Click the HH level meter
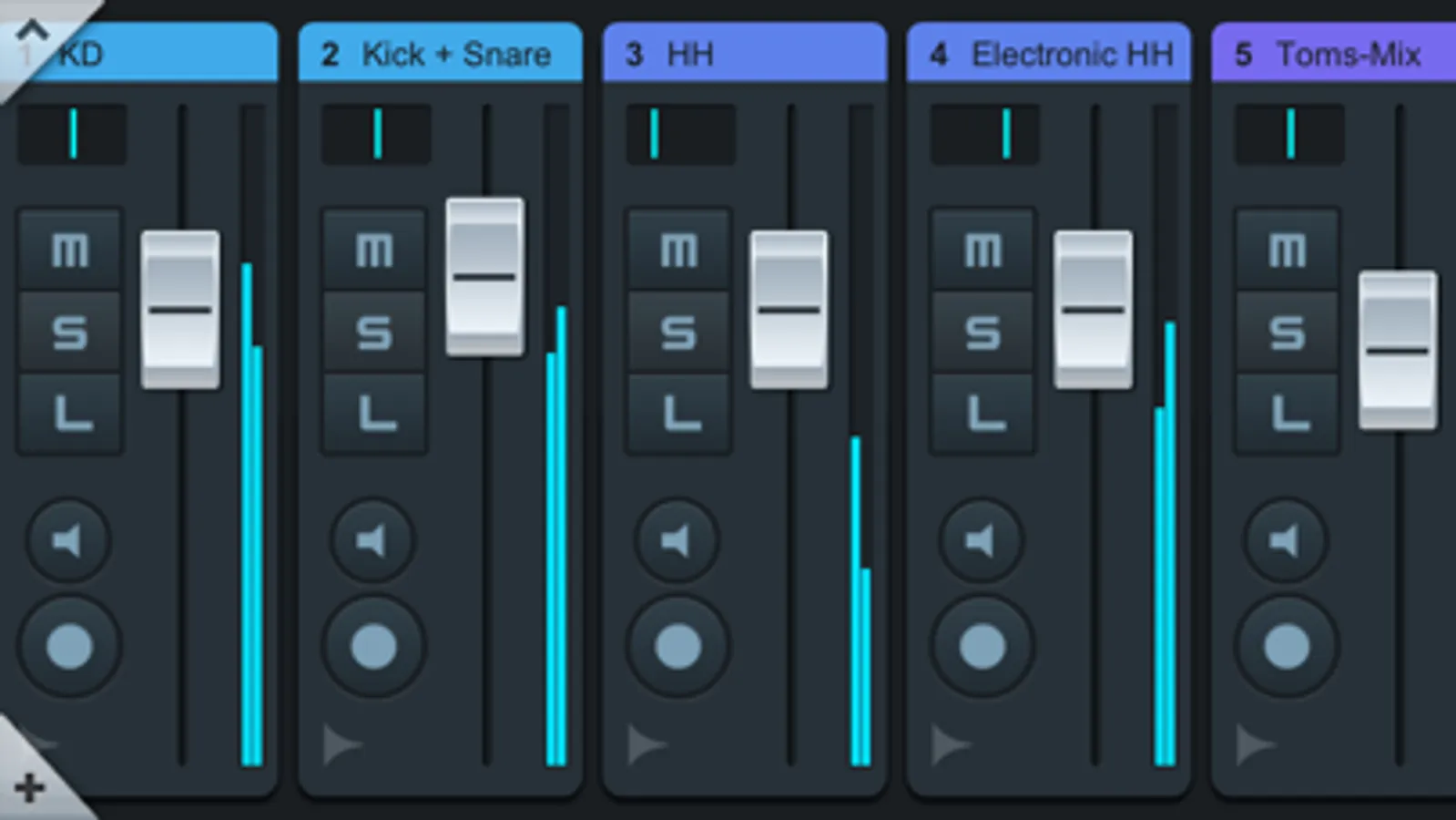Viewport: 1456px width, 820px height. pos(860,436)
